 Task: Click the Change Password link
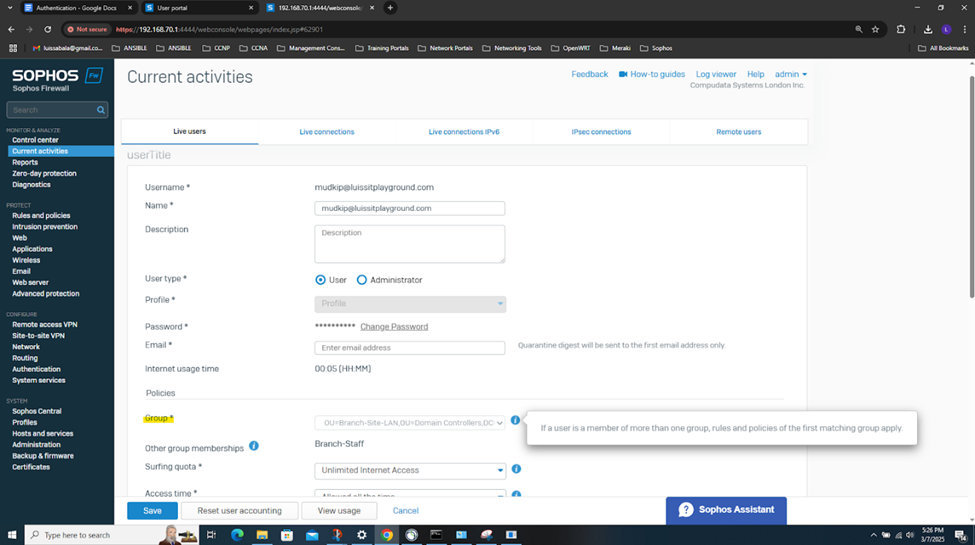(x=394, y=327)
